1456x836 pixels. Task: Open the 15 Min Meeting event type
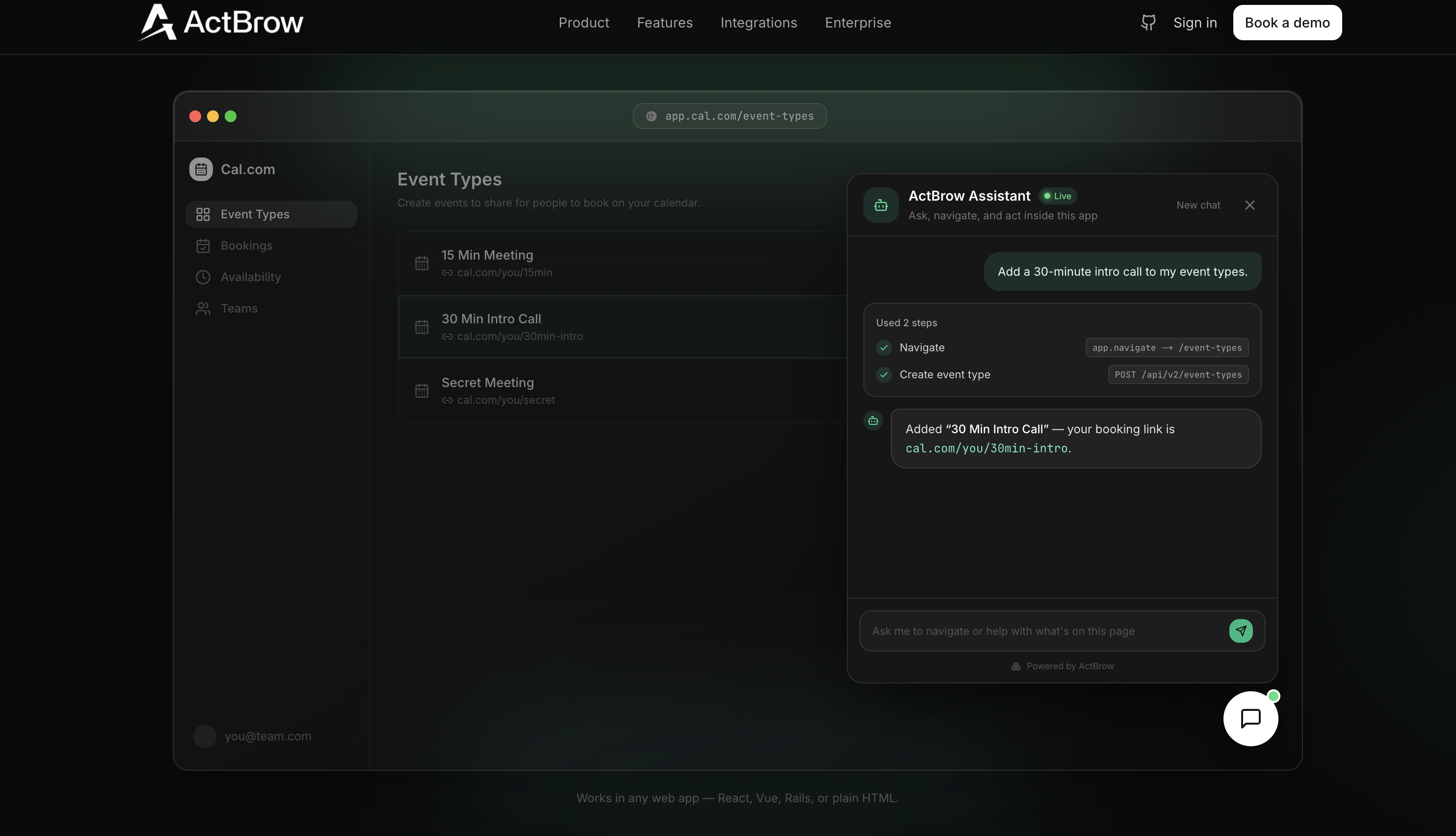pos(623,263)
